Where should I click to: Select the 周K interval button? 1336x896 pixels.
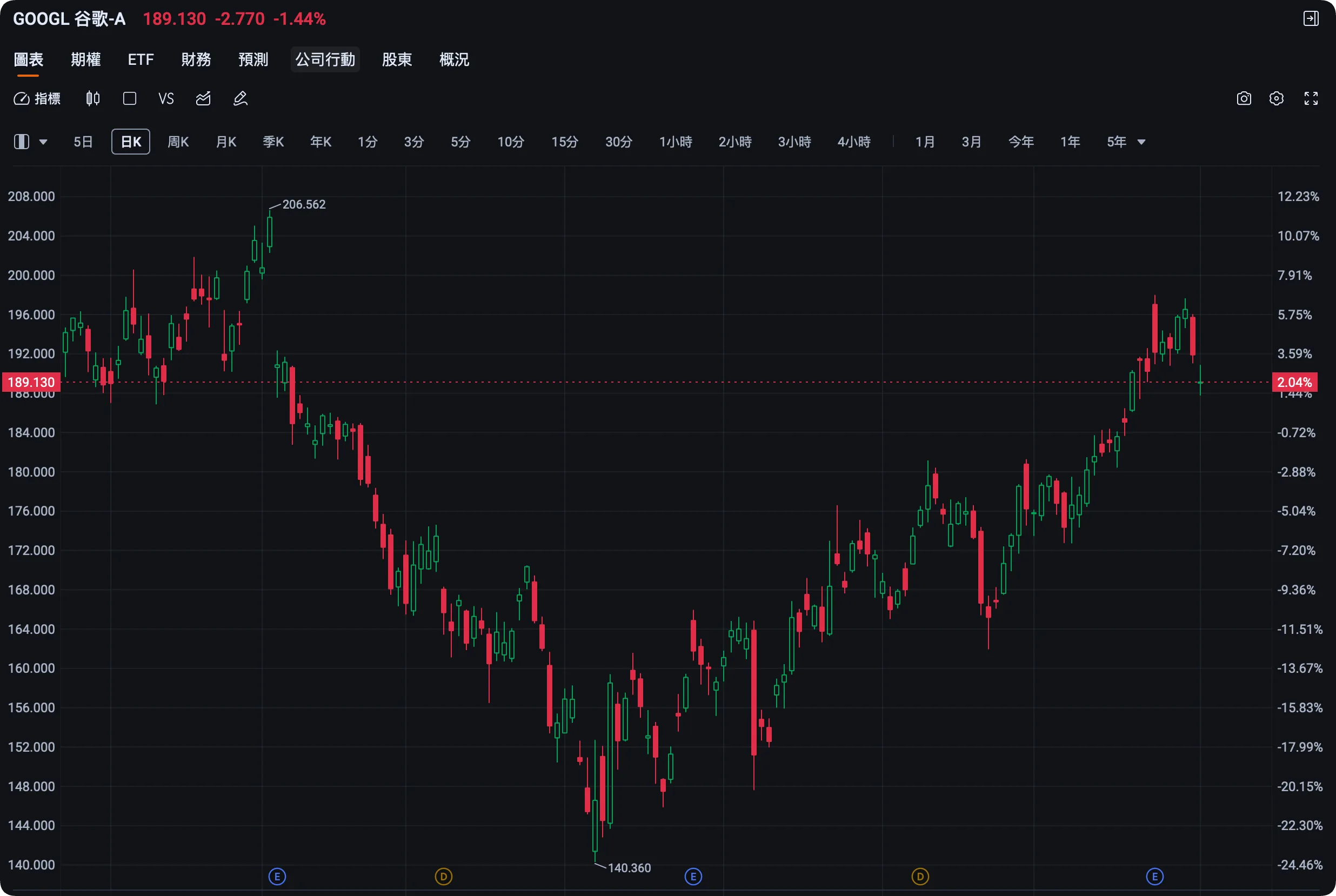point(178,142)
